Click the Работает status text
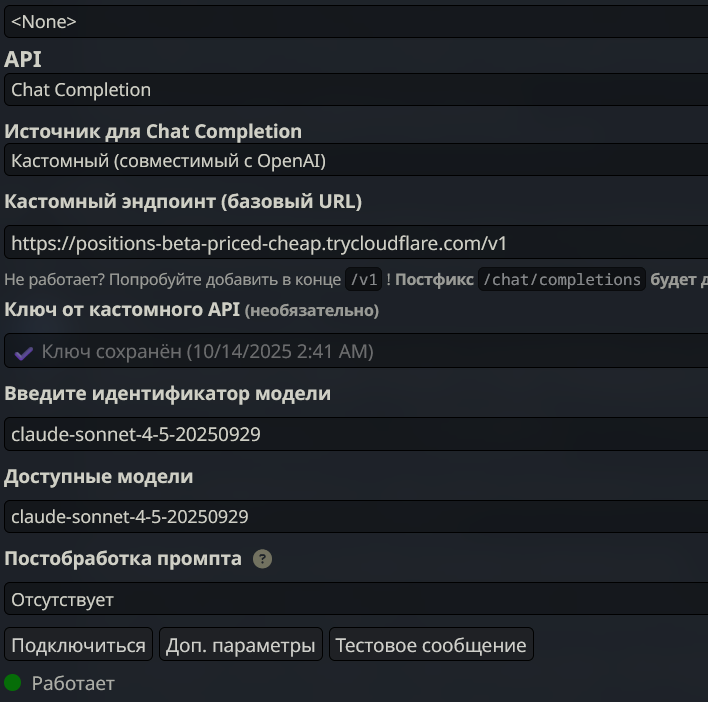708x702 pixels. click(73, 683)
